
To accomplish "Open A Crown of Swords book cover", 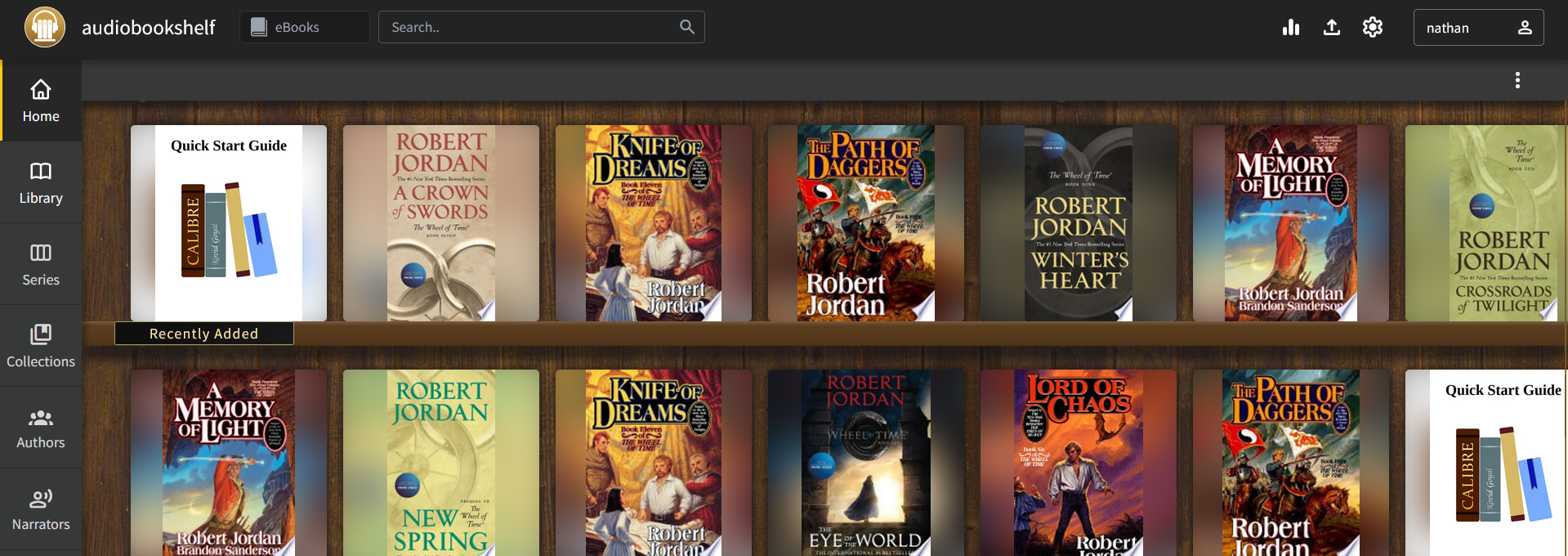I will tap(441, 223).
